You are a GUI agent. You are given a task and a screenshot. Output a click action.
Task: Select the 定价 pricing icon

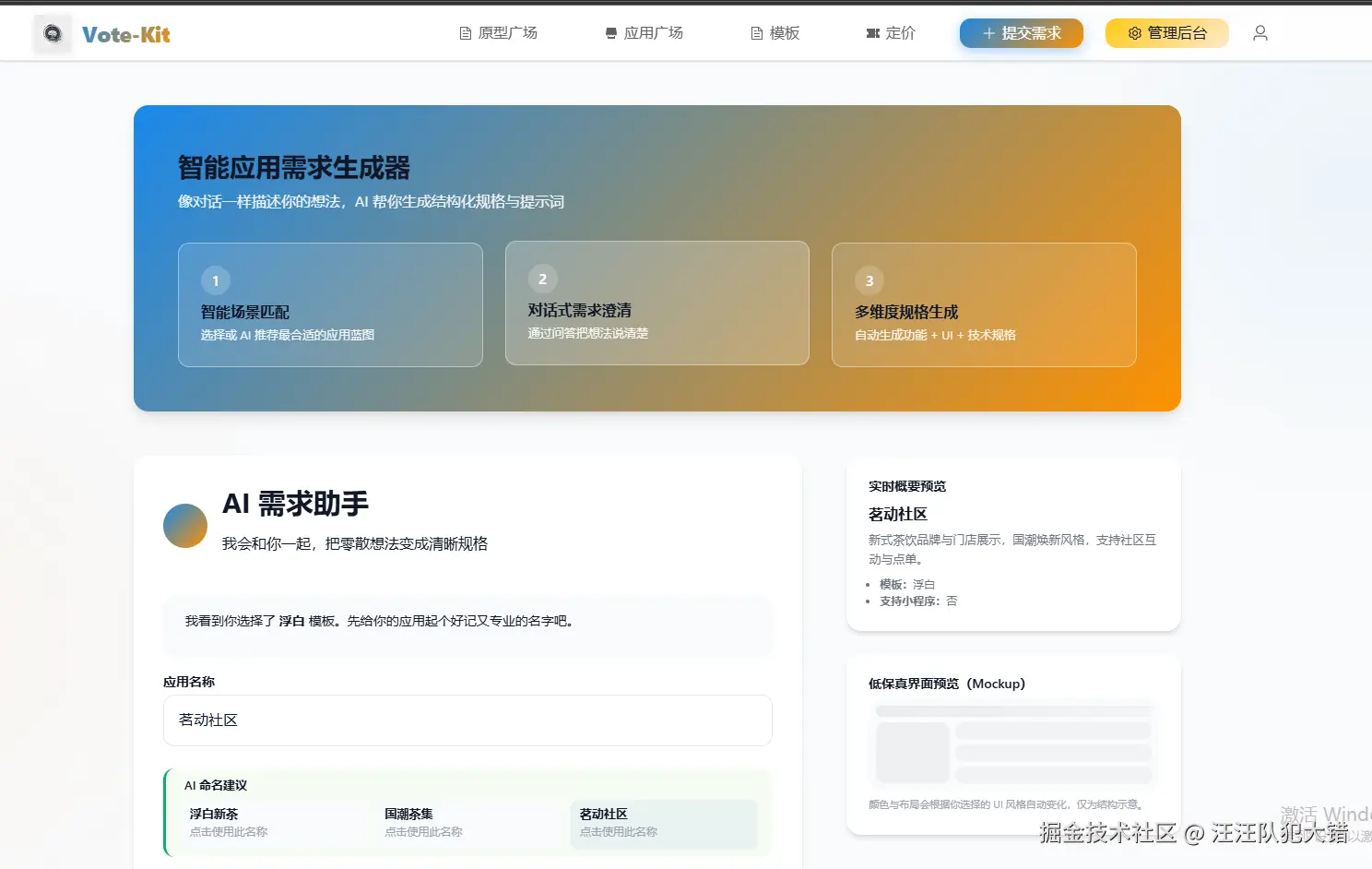(x=870, y=31)
